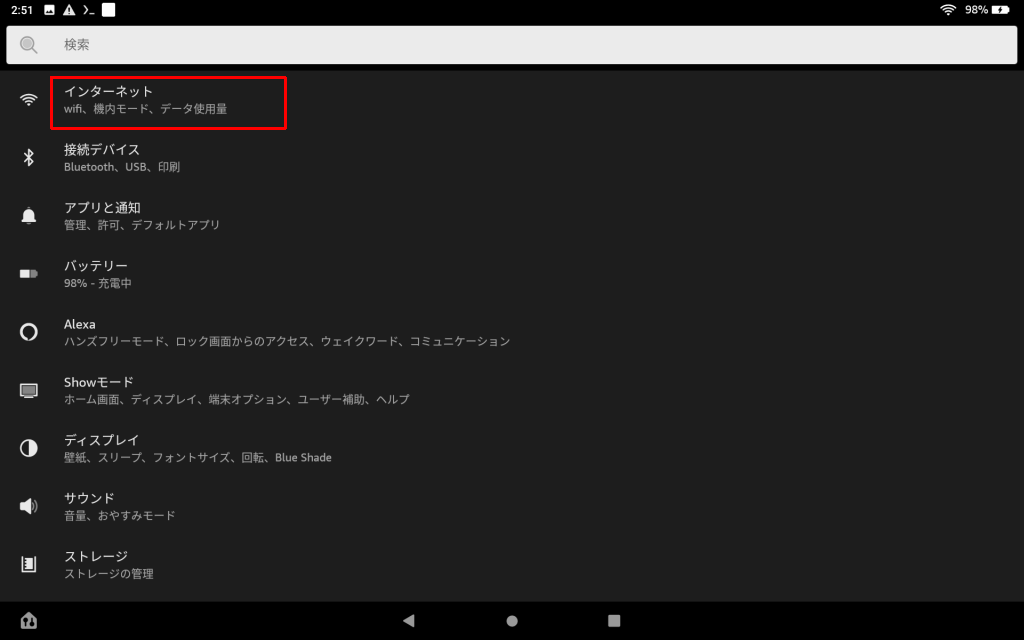Image resolution: width=1024 pixels, height=640 pixels.
Task: Click the subtitle 音量、おやすみモード
Action: pos(120,516)
